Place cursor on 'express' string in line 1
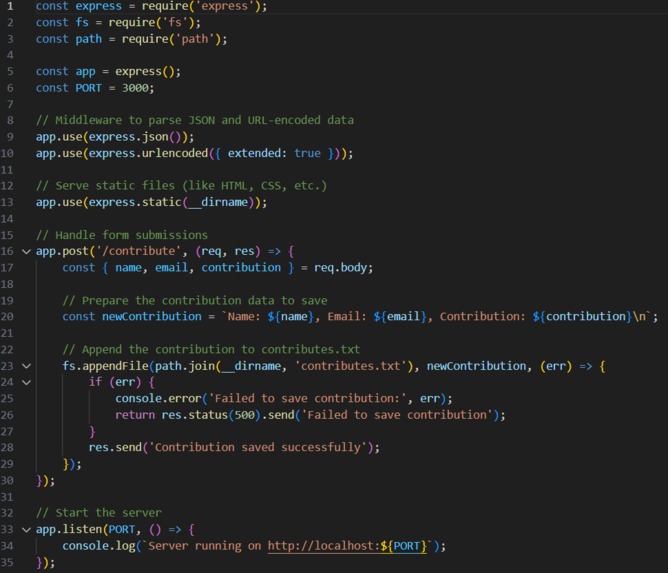The image size is (668, 573). pyautogui.click(x=227, y=6)
